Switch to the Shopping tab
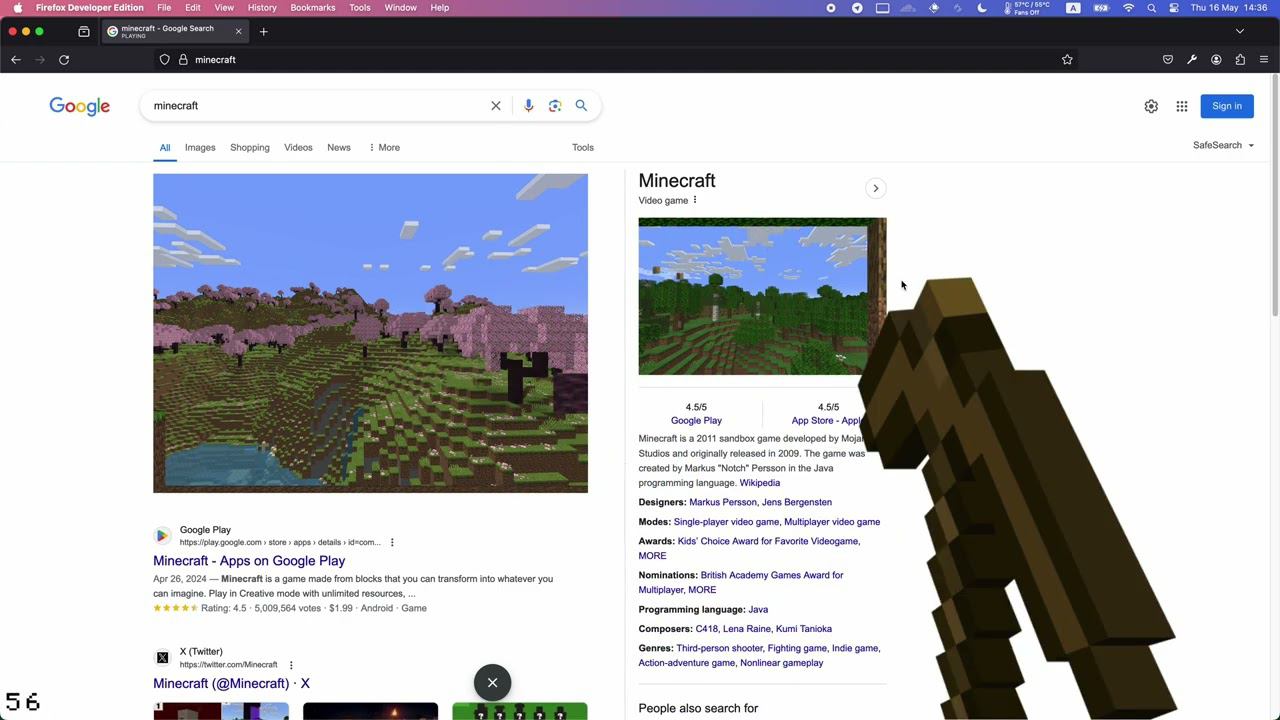This screenshot has width=1280, height=720. 250,148
